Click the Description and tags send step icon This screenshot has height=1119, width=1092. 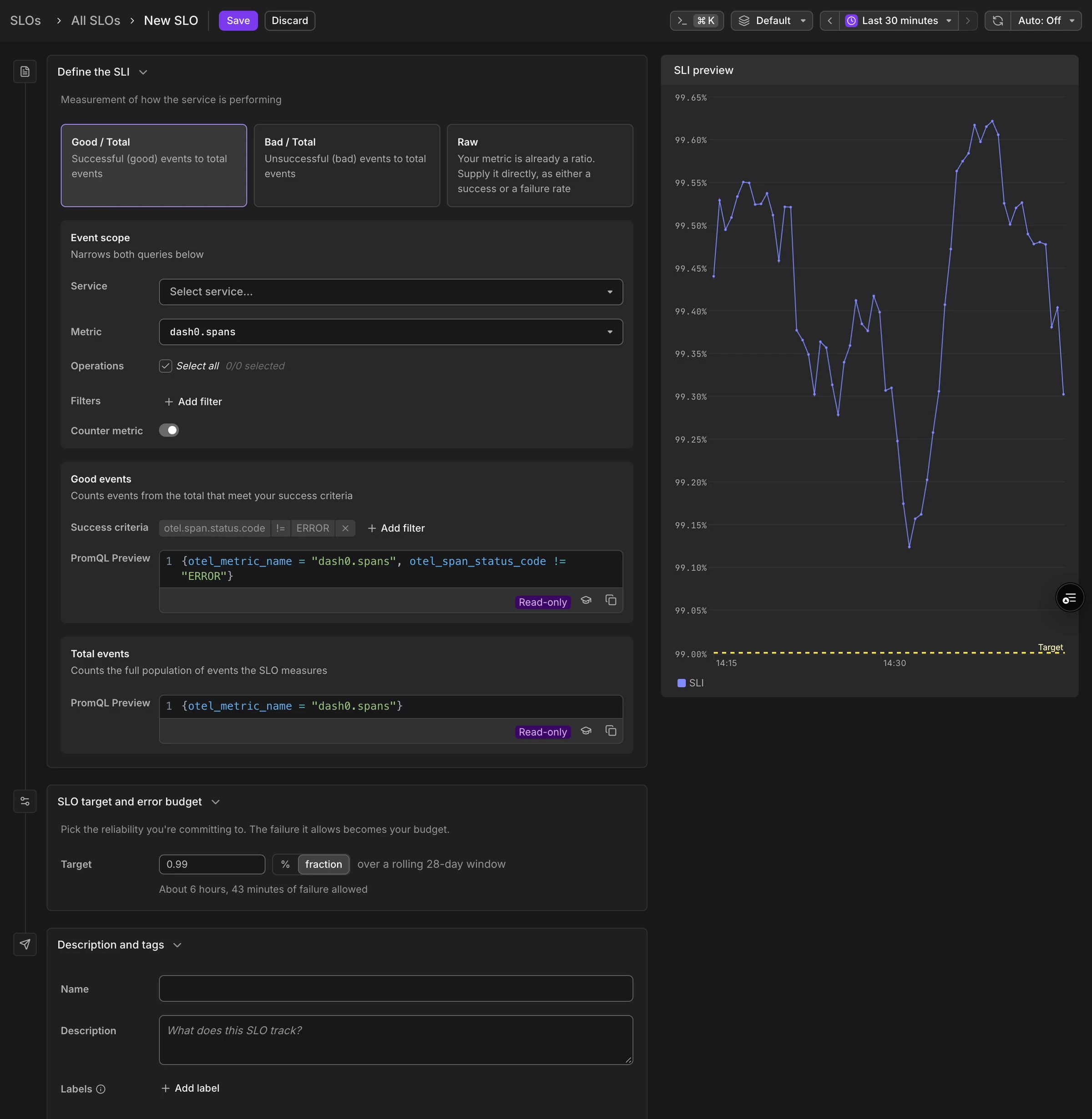(x=25, y=944)
